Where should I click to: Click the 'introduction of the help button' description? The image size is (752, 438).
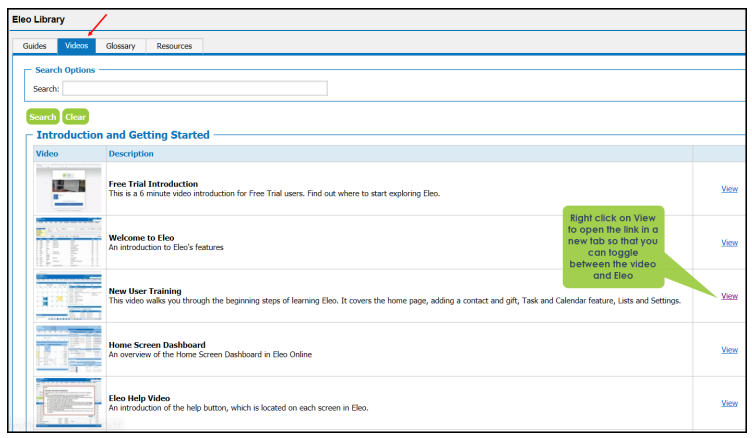(x=238, y=408)
